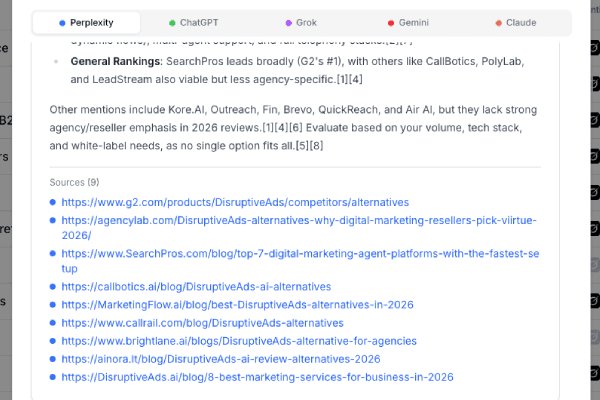This screenshot has width=600, height=400.
Task: Open the ainora.lt review alternatives link
Action: (221, 359)
